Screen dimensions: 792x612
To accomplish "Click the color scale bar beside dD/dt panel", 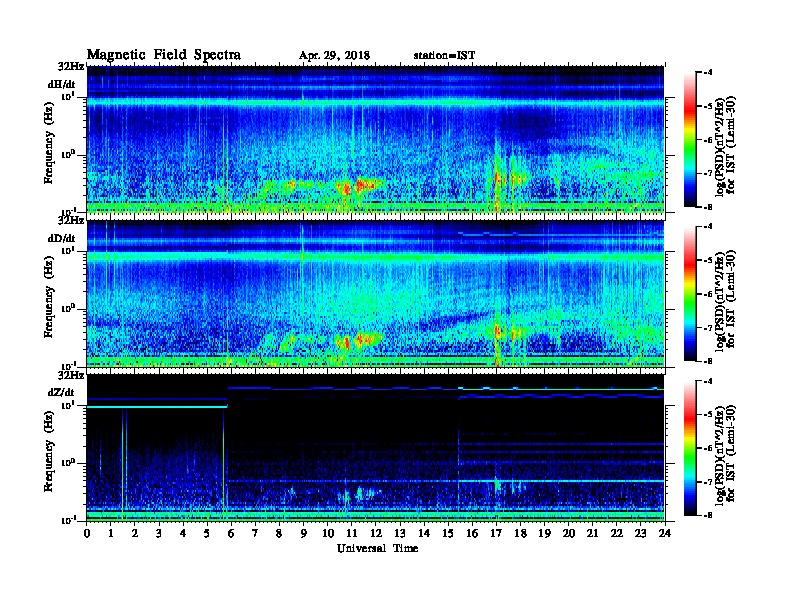I will (x=689, y=294).
